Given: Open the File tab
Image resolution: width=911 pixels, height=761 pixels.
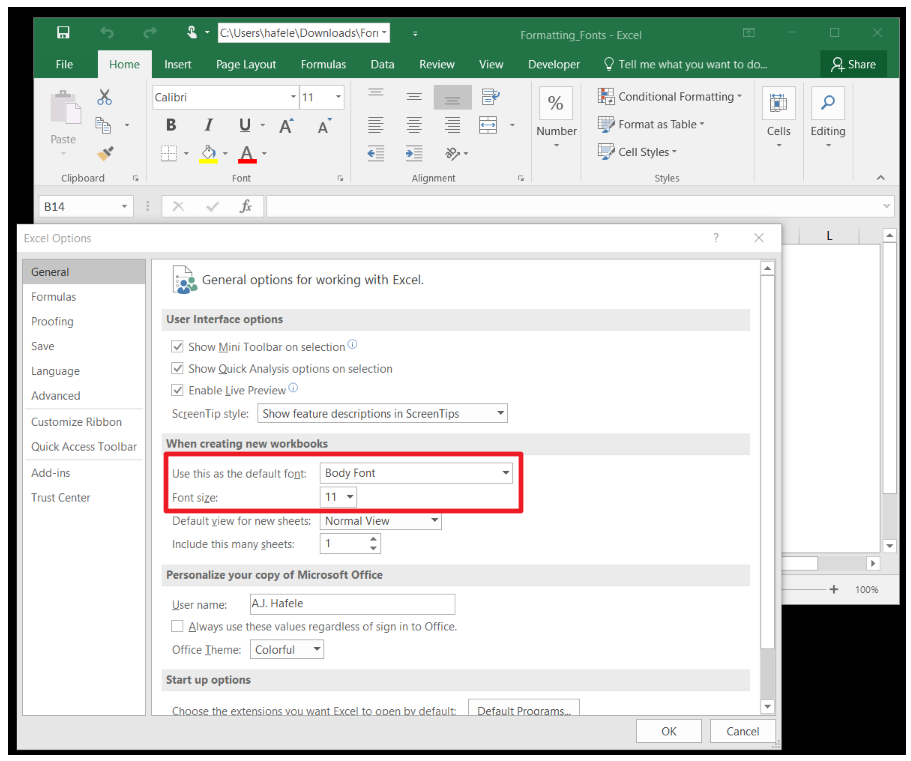Looking at the screenshot, I should coord(64,64).
